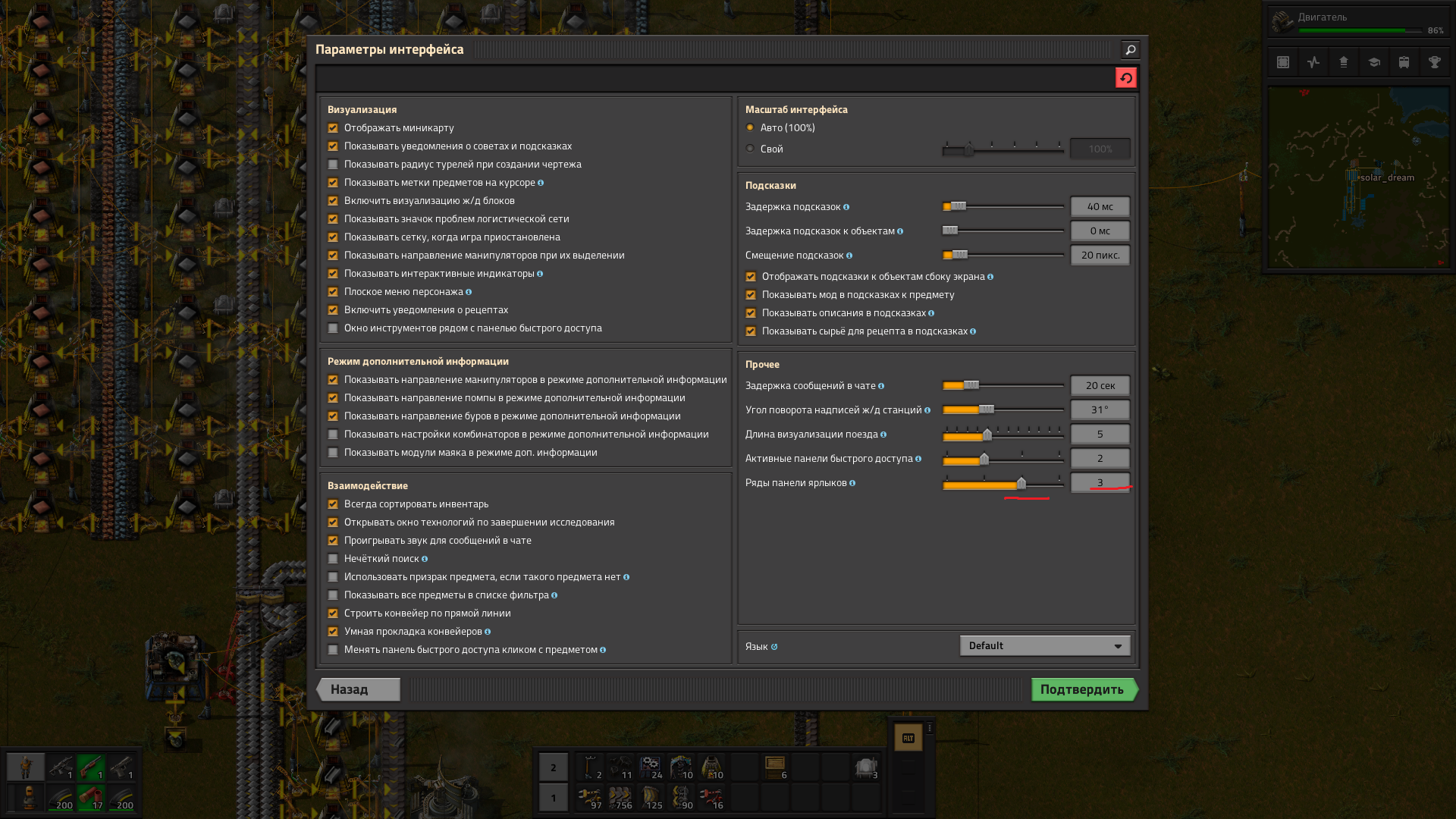Select underground belt in quickbar (125)

[x=651, y=798]
